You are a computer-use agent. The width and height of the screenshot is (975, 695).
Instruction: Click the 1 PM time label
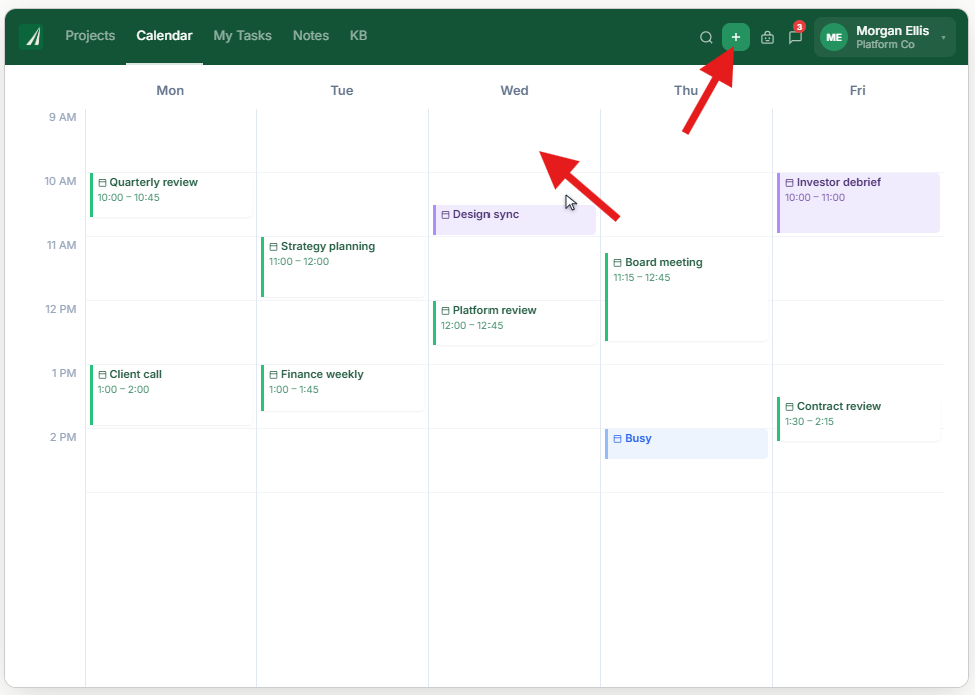(64, 373)
